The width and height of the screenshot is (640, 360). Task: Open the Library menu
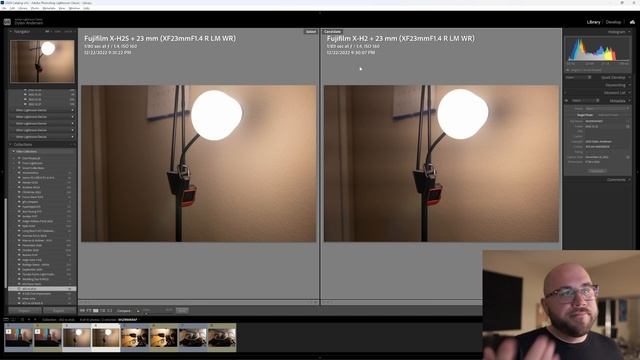[23, 8]
